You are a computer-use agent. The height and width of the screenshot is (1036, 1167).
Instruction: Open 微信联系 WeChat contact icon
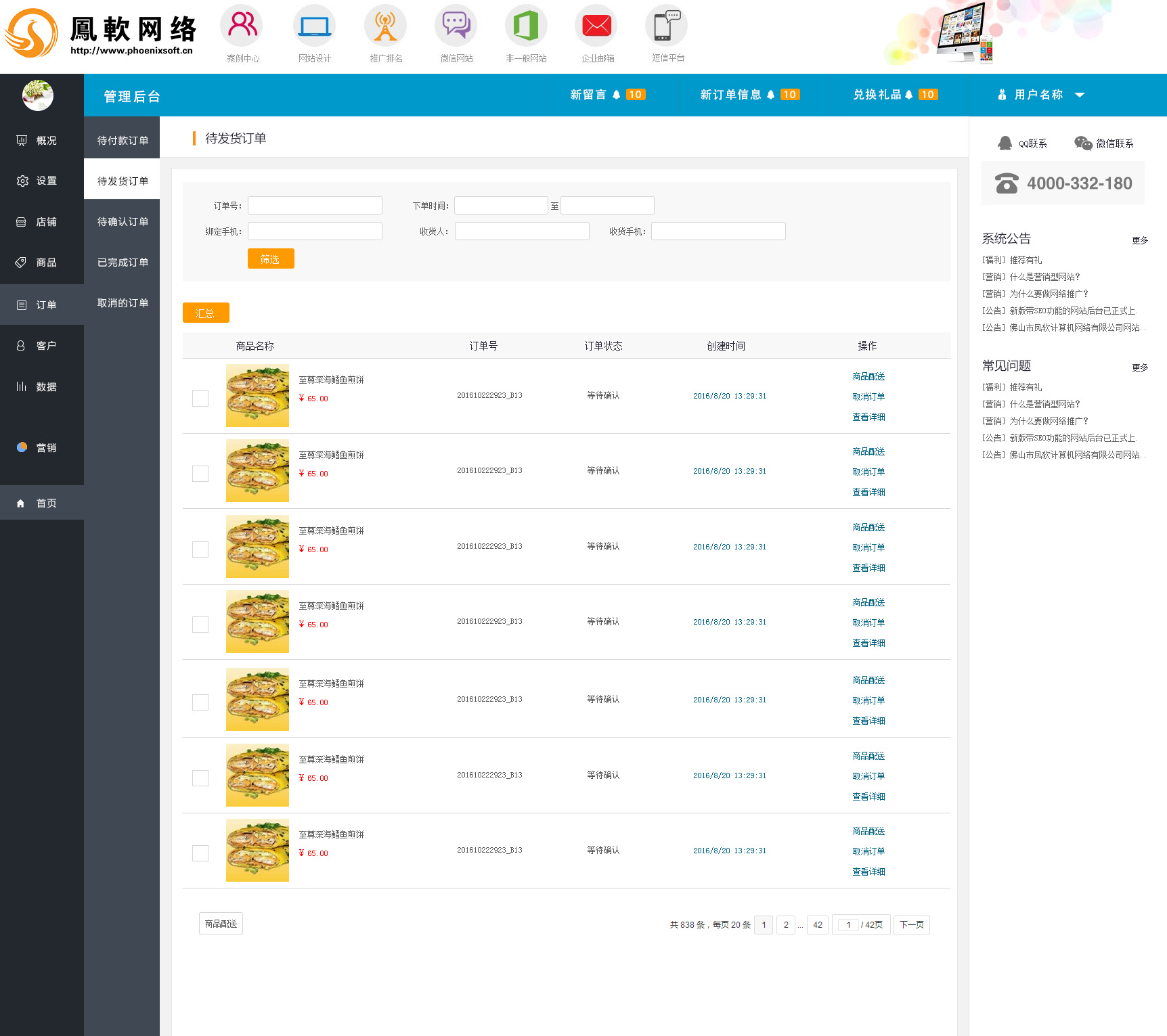(x=1083, y=143)
